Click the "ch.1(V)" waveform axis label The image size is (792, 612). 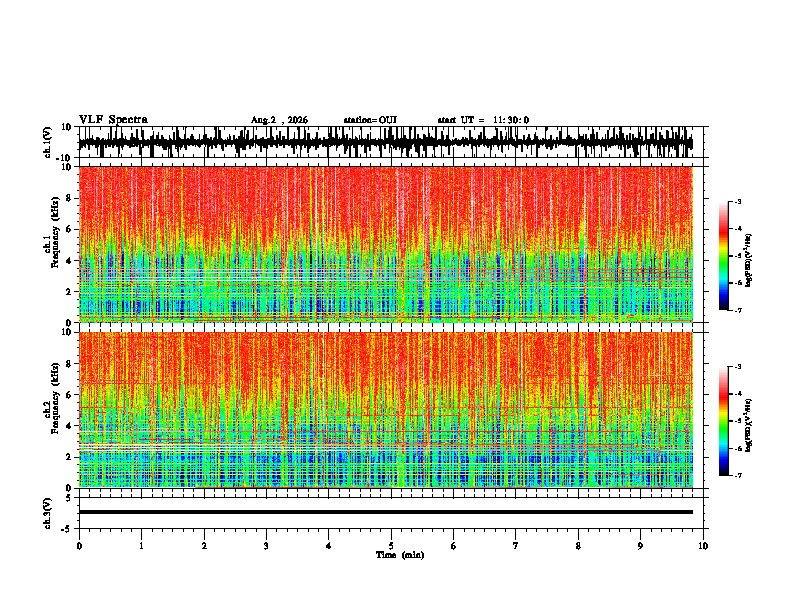(x=48, y=142)
